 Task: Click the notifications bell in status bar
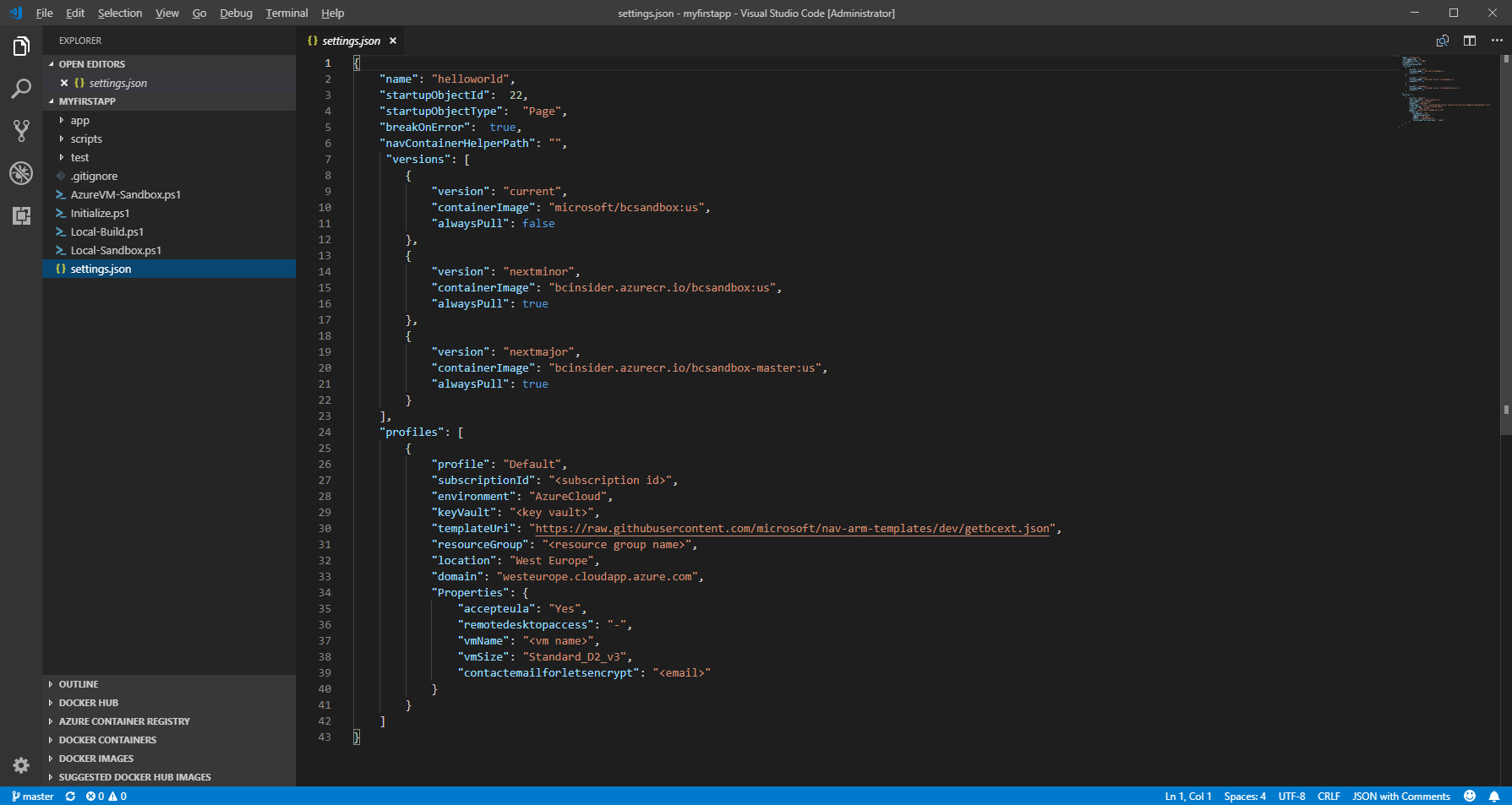[x=1493, y=796]
